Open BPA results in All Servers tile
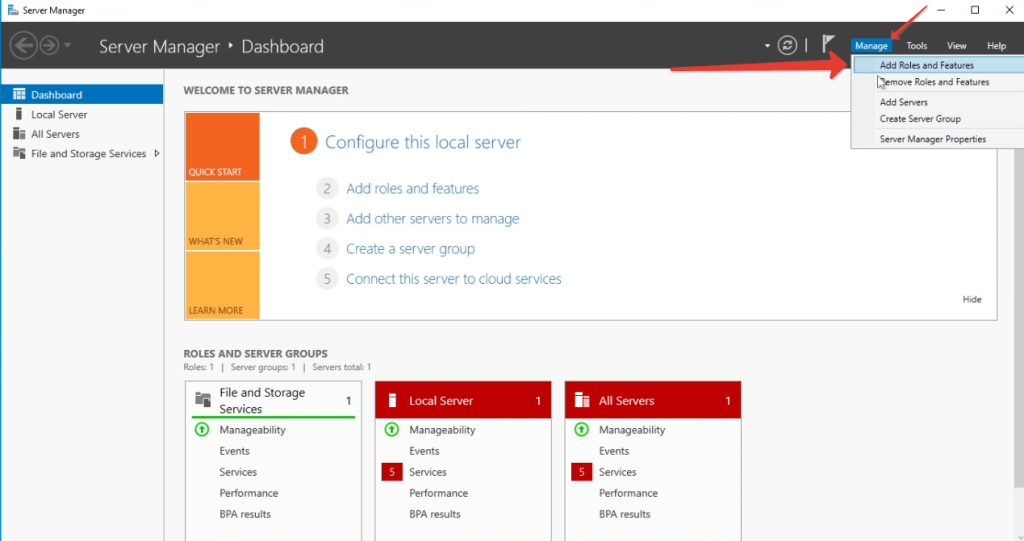Viewport: 1024px width, 541px height. pos(624,514)
